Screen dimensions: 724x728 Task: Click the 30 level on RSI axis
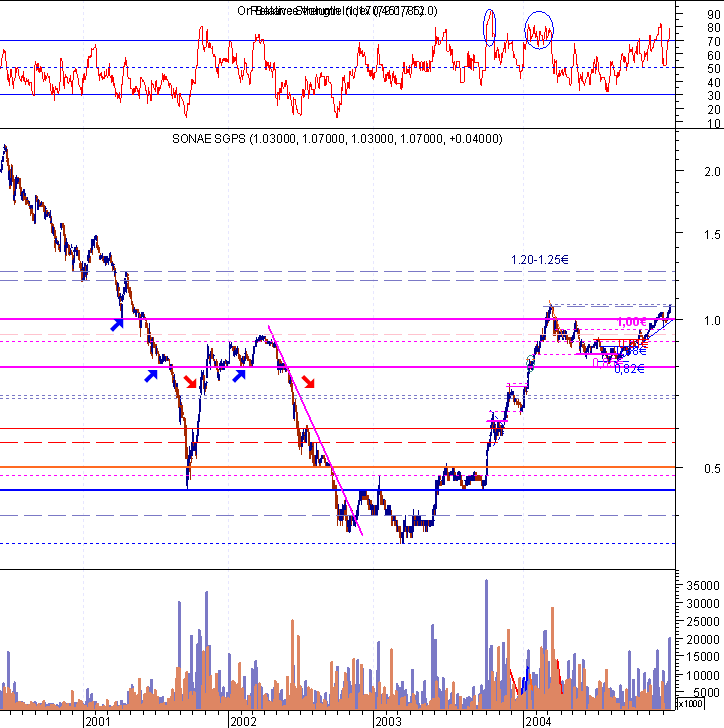pyautogui.click(x=714, y=96)
